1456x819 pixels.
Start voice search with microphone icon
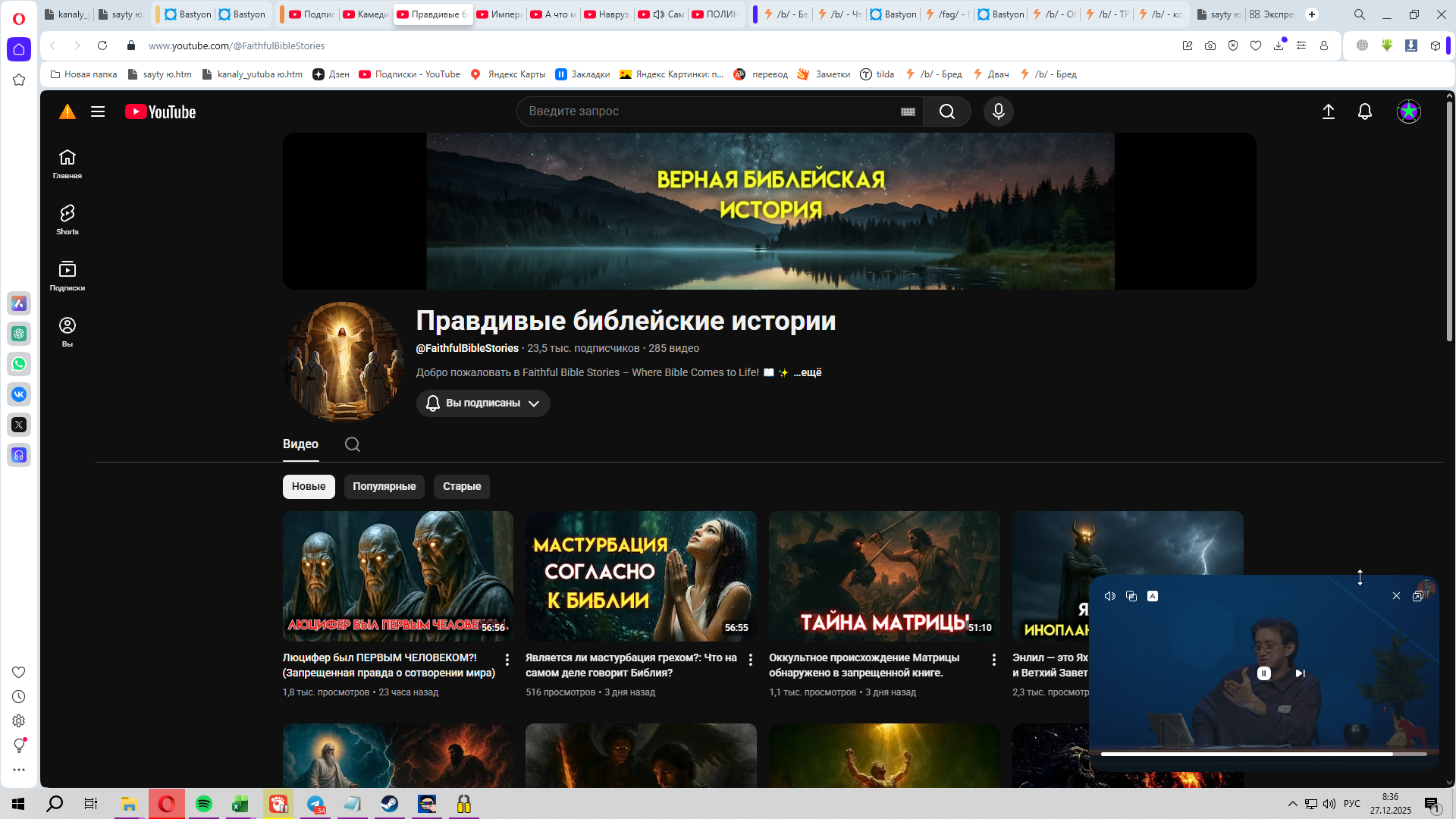pos(998,111)
